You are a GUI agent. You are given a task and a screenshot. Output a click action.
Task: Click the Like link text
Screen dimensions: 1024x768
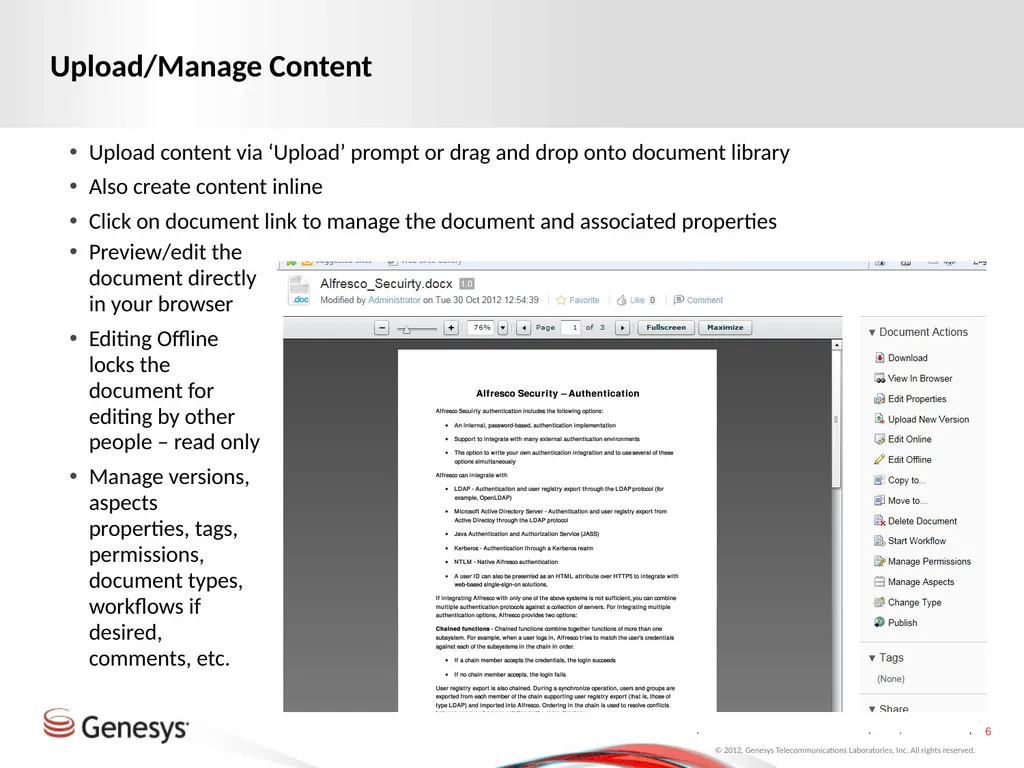pos(637,300)
